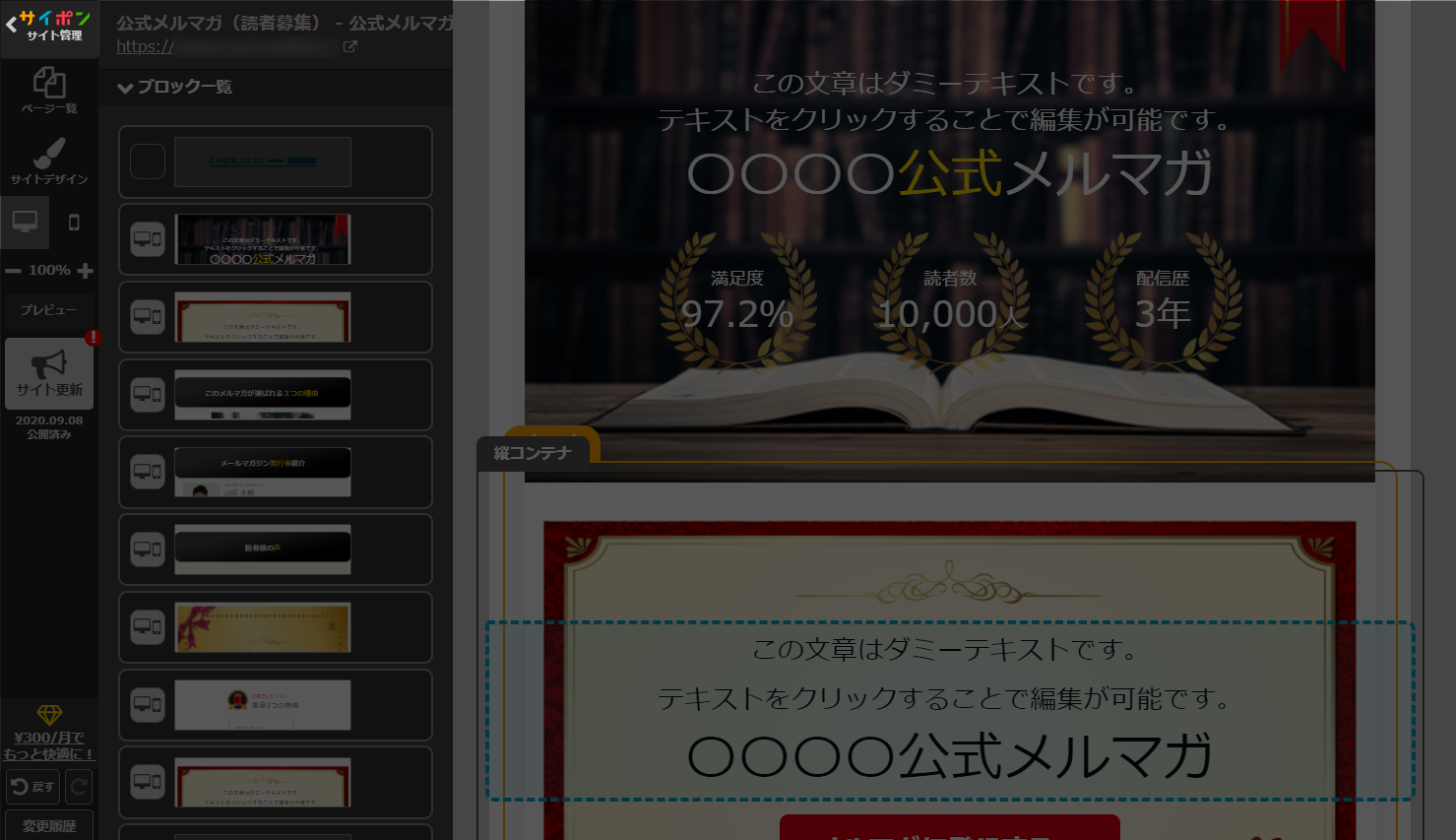Edit certificate line この文章はダミーテキストです。
Viewport: 1456px width, 840px height.
click(x=945, y=650)
